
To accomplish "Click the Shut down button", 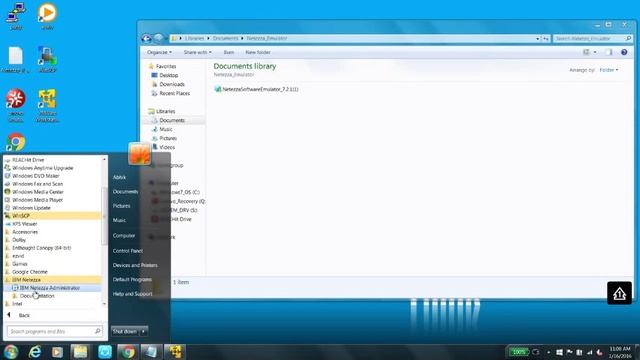I will (x=125, y=331).
